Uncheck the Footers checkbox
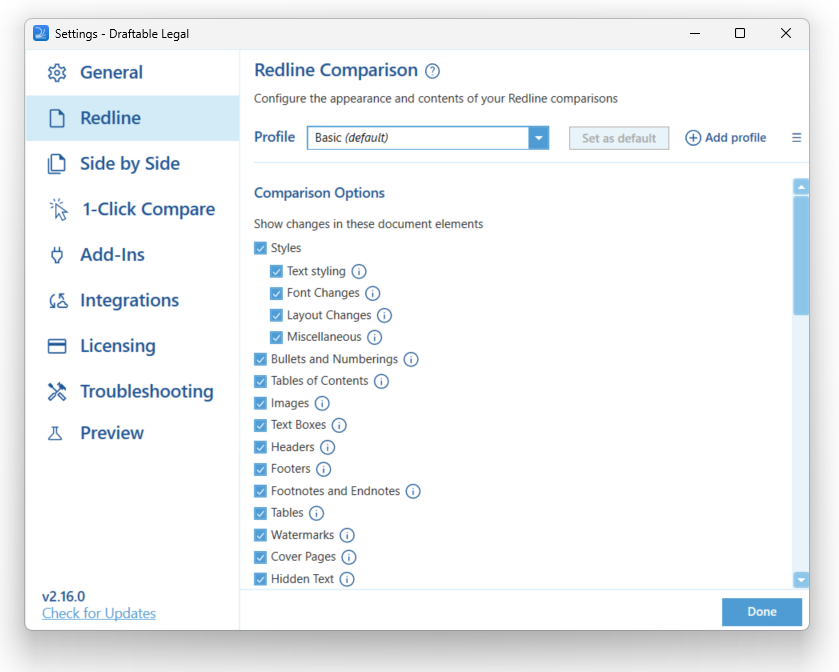839x672 pixels. pos(261,469)
